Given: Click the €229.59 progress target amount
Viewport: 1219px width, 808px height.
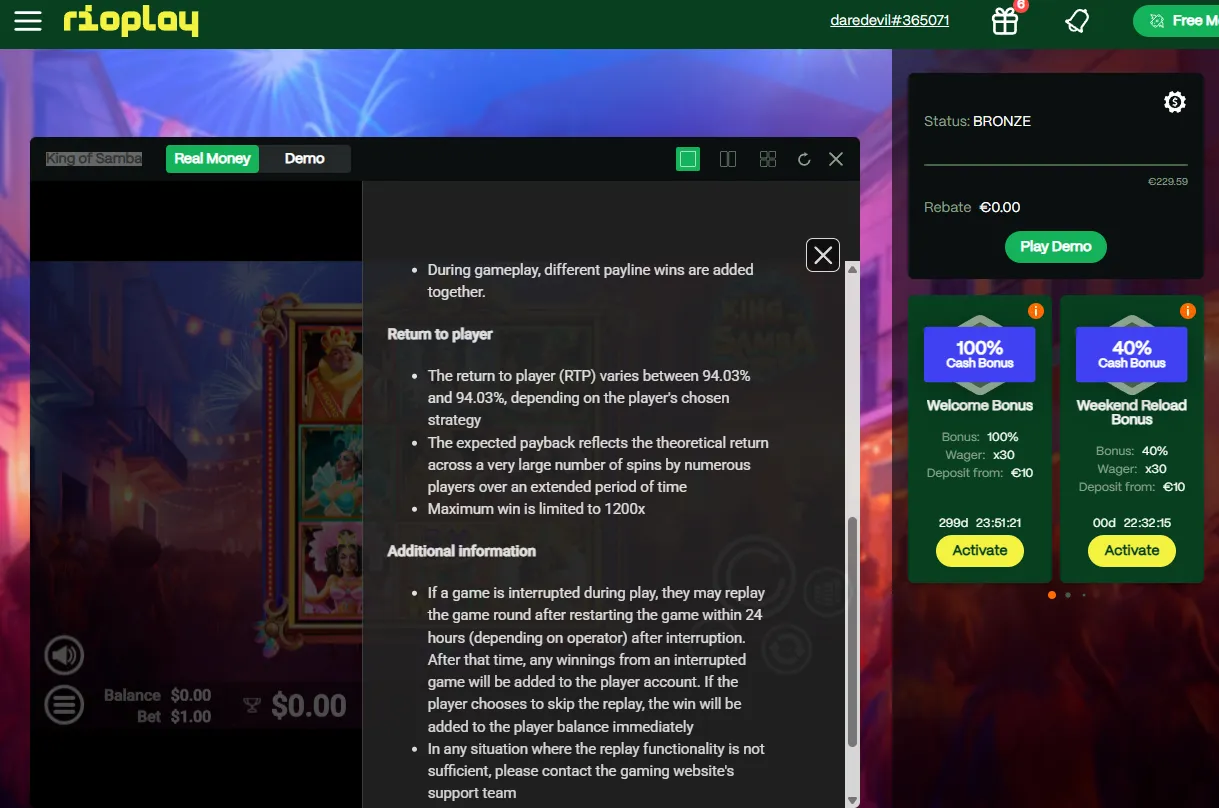Looking at the screenshot, I should click(x=1168, y=182).
